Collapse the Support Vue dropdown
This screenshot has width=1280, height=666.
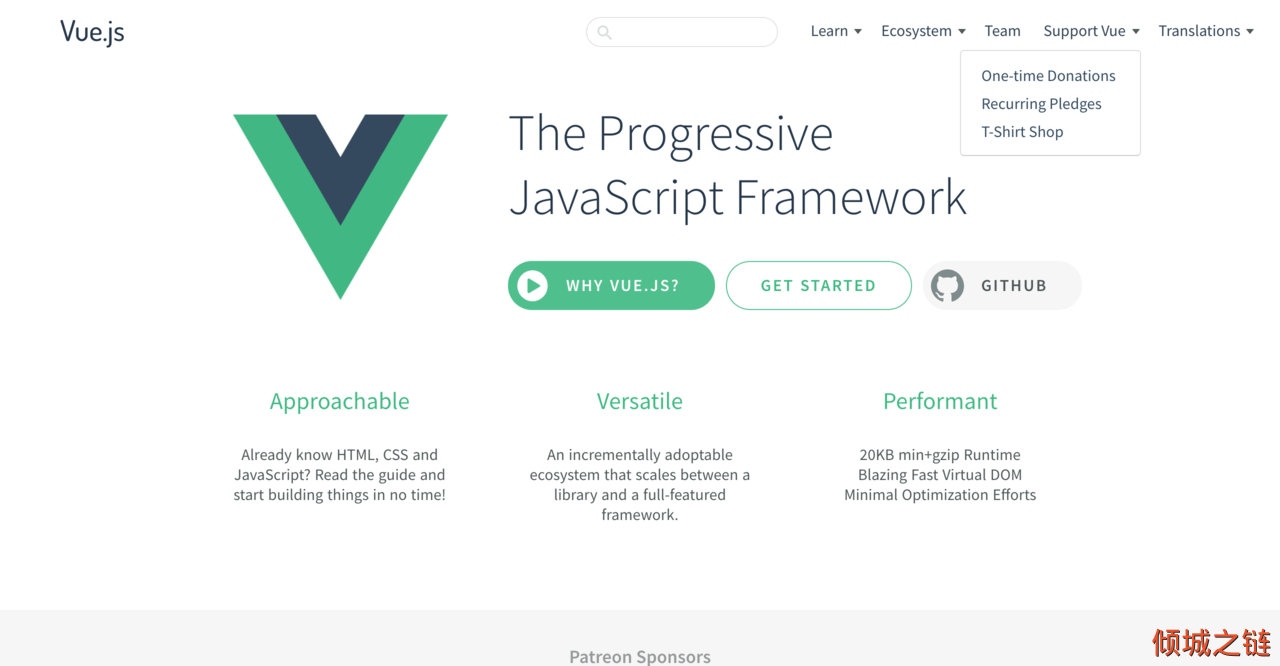(x=1091, y=31)
